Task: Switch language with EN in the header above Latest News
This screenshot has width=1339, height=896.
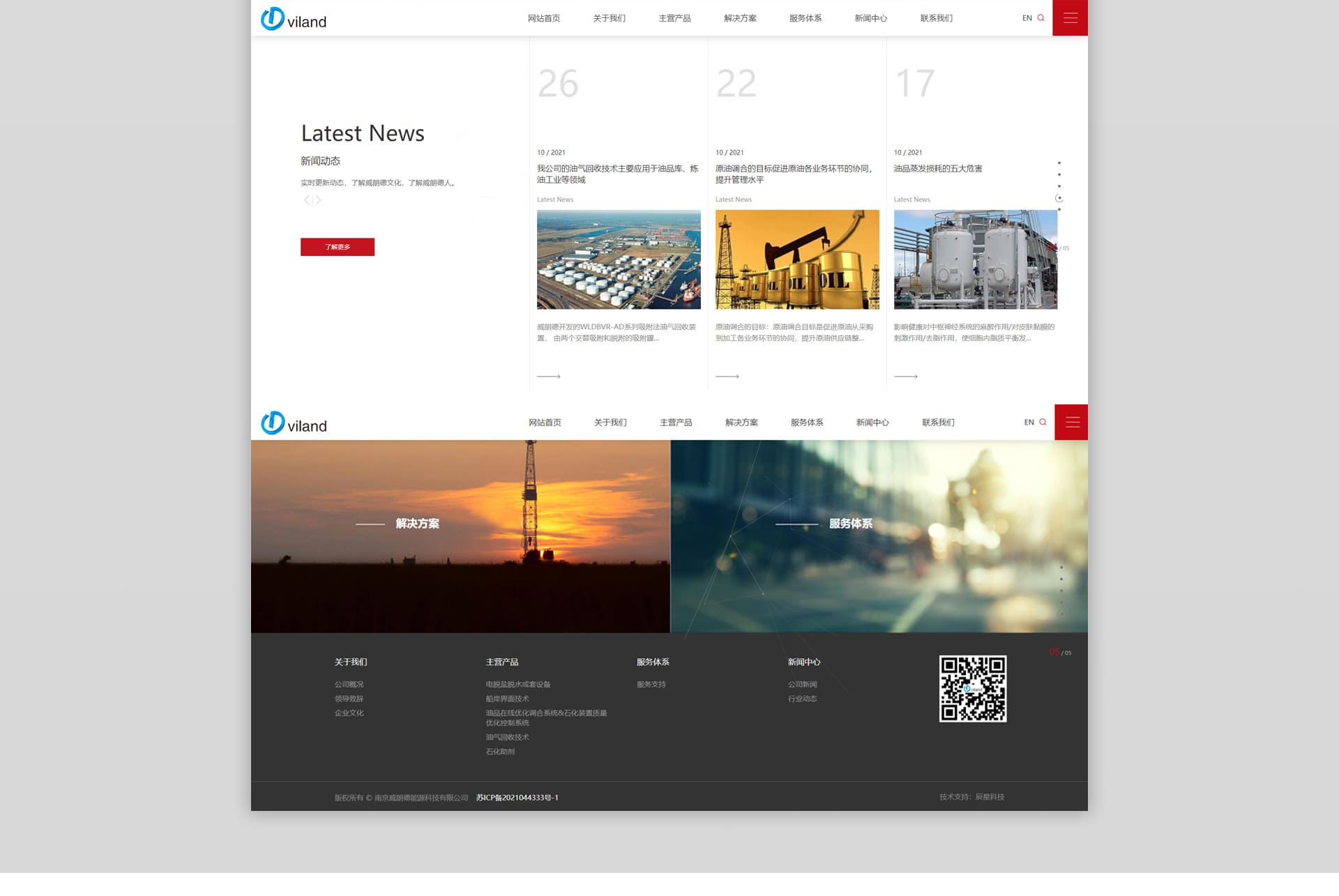Action: pos(1027,18)
